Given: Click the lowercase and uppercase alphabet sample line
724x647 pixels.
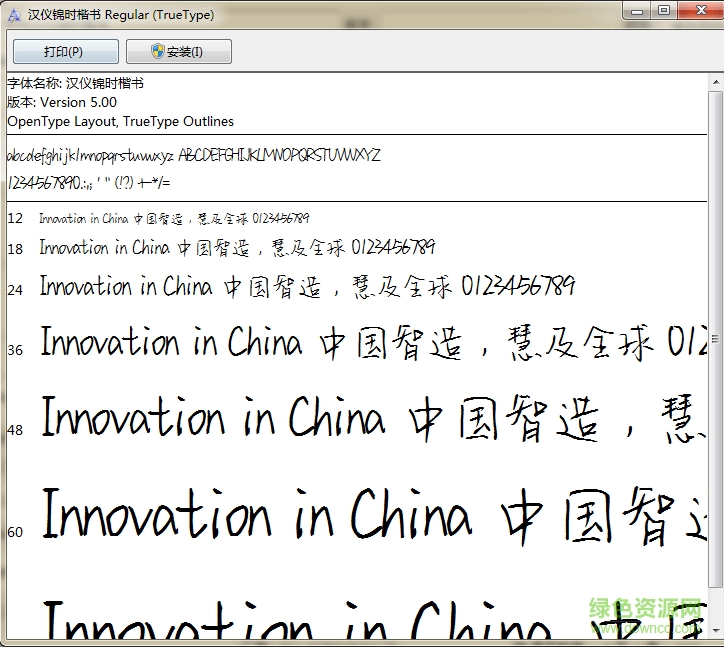Looking at the screenshot, I should (x=194, y=156).
